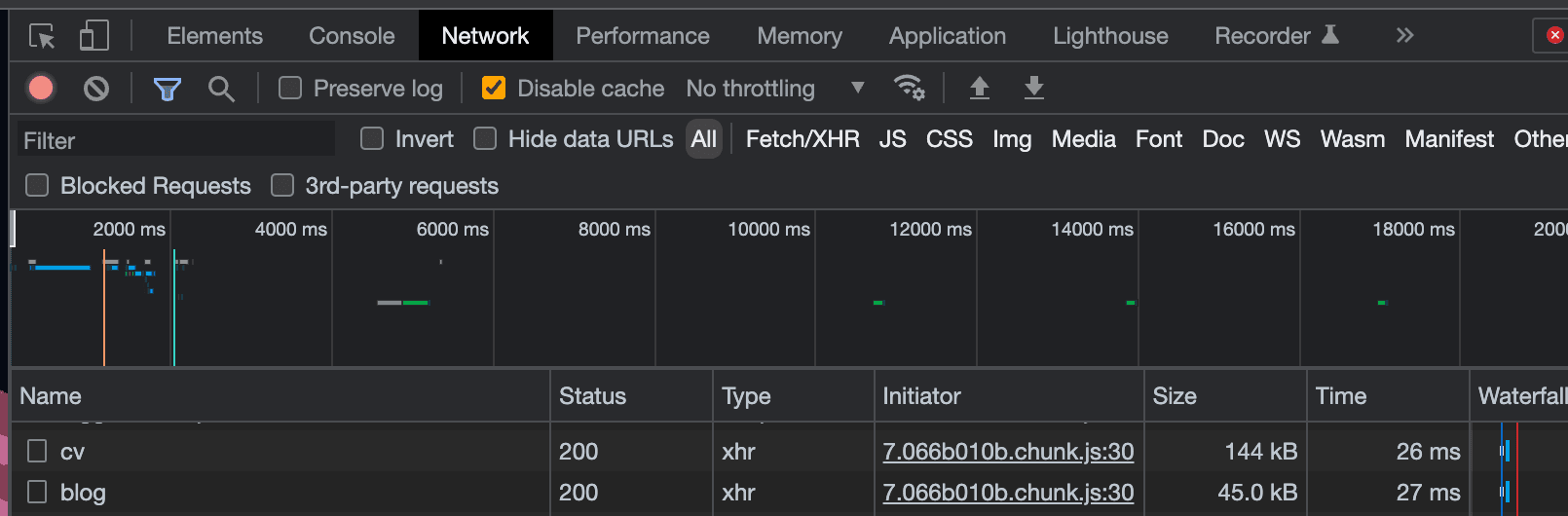The width and height of the screenshot is (1568, 516).
Task: Switch to the Console tab
Action: click(x=352, y=36)
